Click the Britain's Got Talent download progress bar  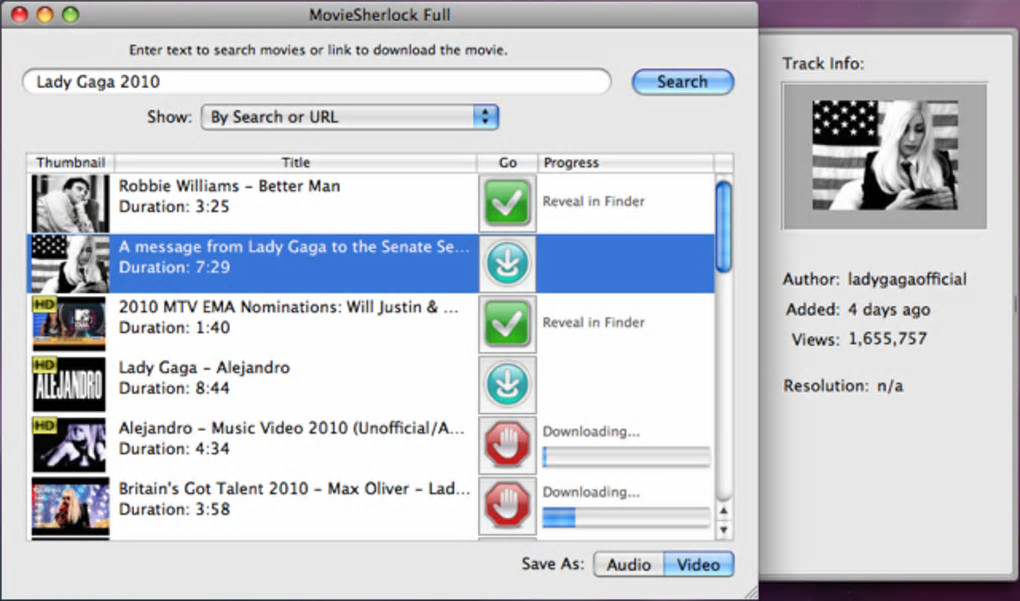click(626, 517)
